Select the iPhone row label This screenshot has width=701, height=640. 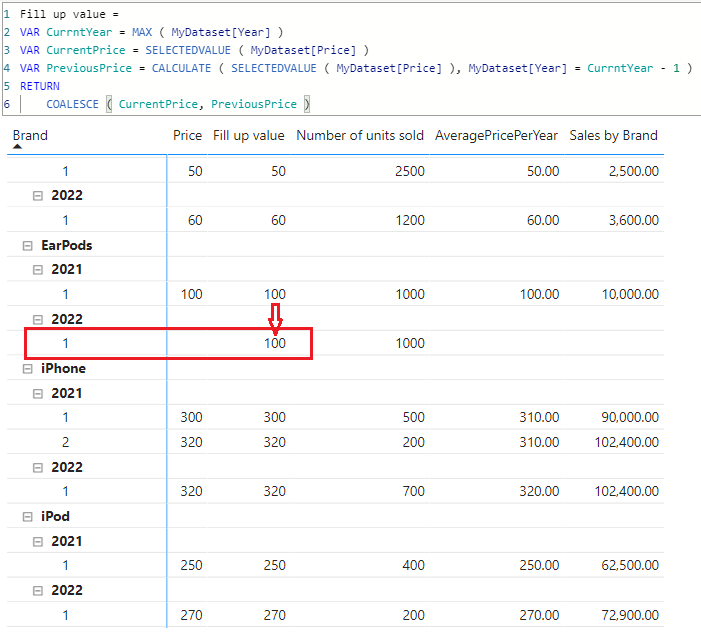(x=63, y=368)
